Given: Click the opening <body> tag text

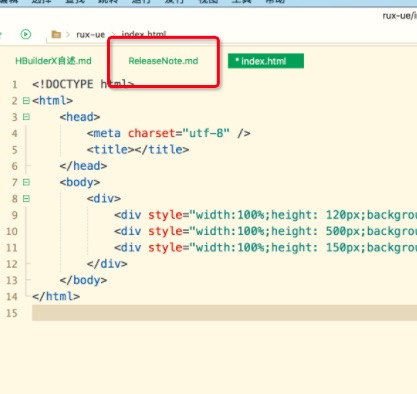Looking at the screenshot, I should point(80,182).
